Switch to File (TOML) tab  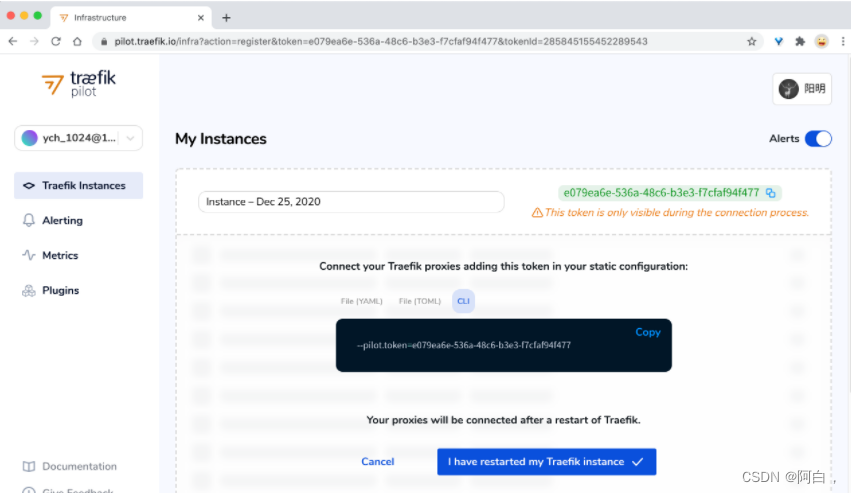tap(420, 301)
